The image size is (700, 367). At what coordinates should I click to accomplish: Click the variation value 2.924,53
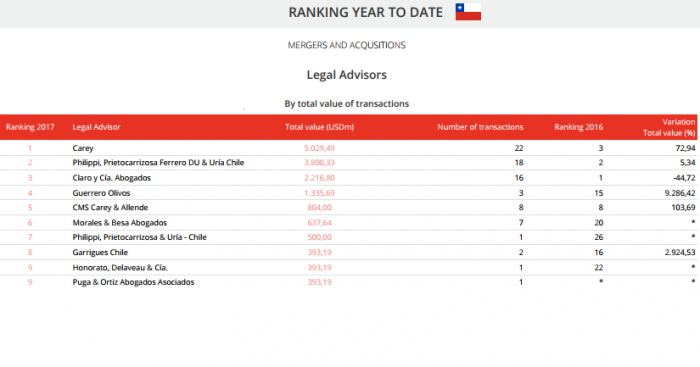coord(680,252)
